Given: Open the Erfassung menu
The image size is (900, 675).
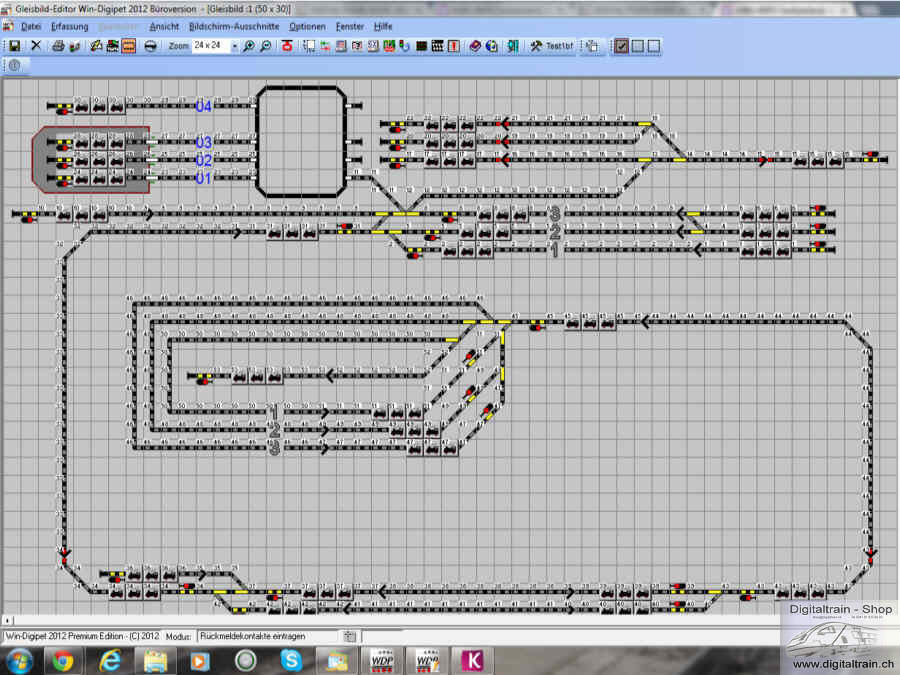Looking at the screenshot, I should [x=69, y=26].
